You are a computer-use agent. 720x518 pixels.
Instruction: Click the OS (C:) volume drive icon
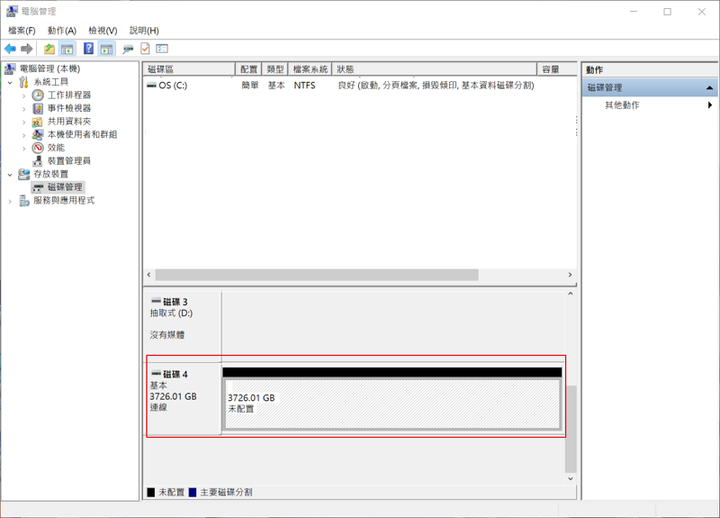[151, 85]
